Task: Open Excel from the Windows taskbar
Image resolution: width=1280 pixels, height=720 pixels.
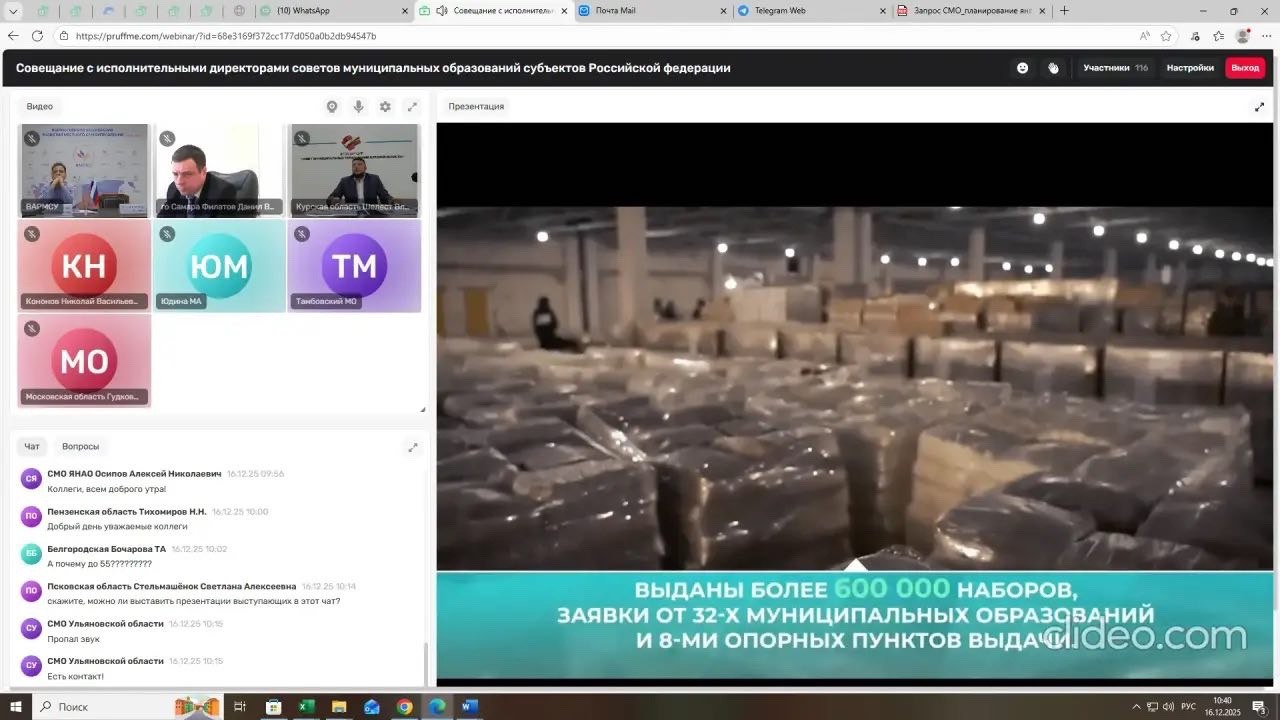Action: [306, 707]
